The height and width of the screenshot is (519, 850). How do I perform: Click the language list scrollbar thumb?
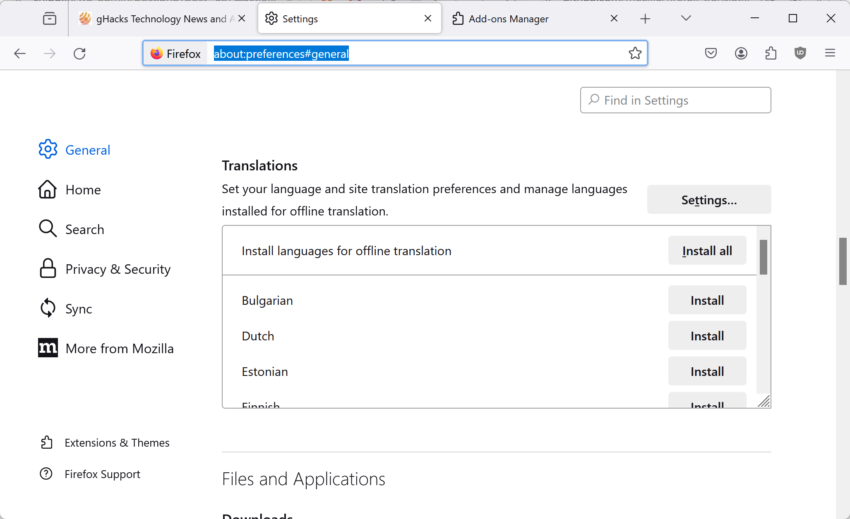pyautogui.click(x=763, y=257)
